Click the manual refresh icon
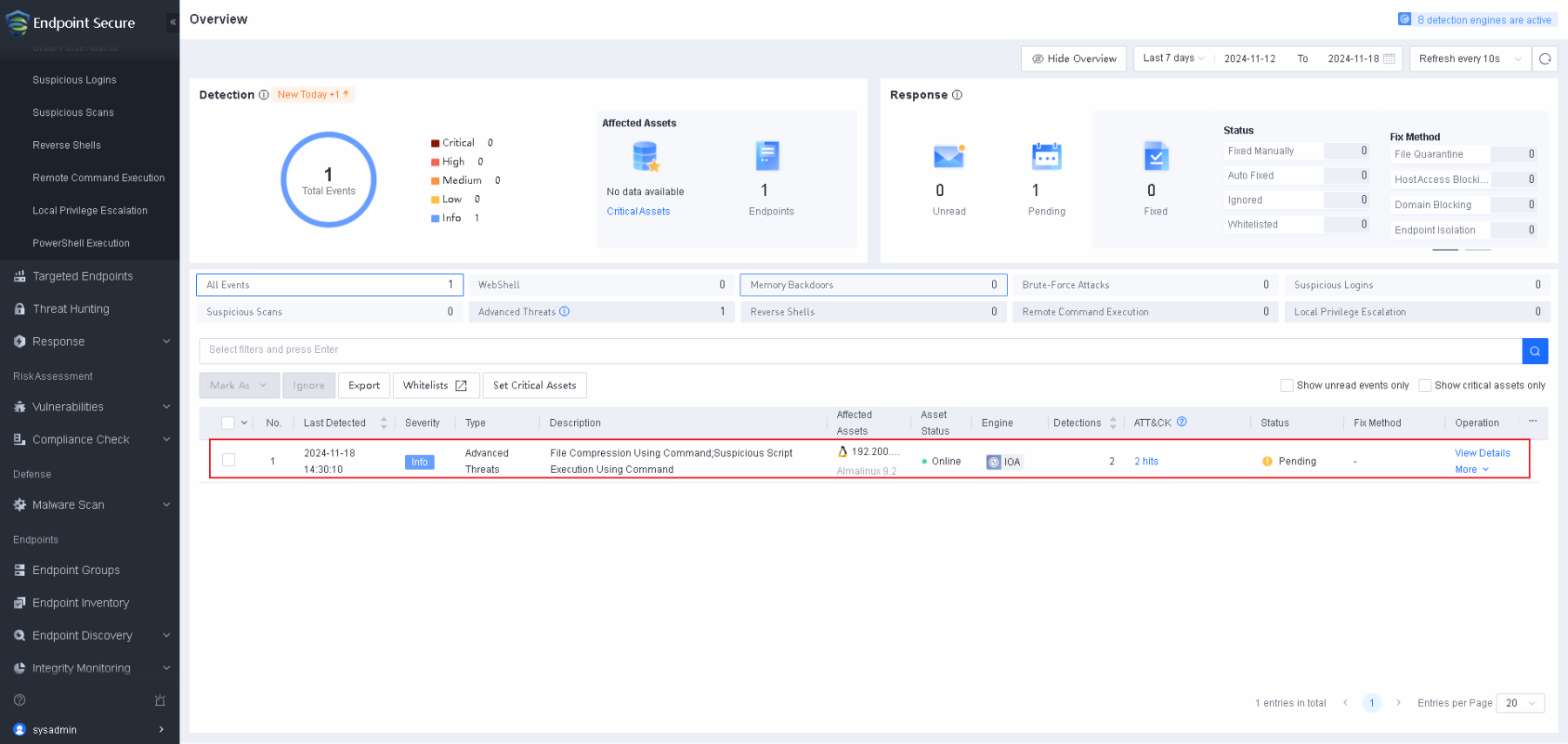 point(1544,59)
